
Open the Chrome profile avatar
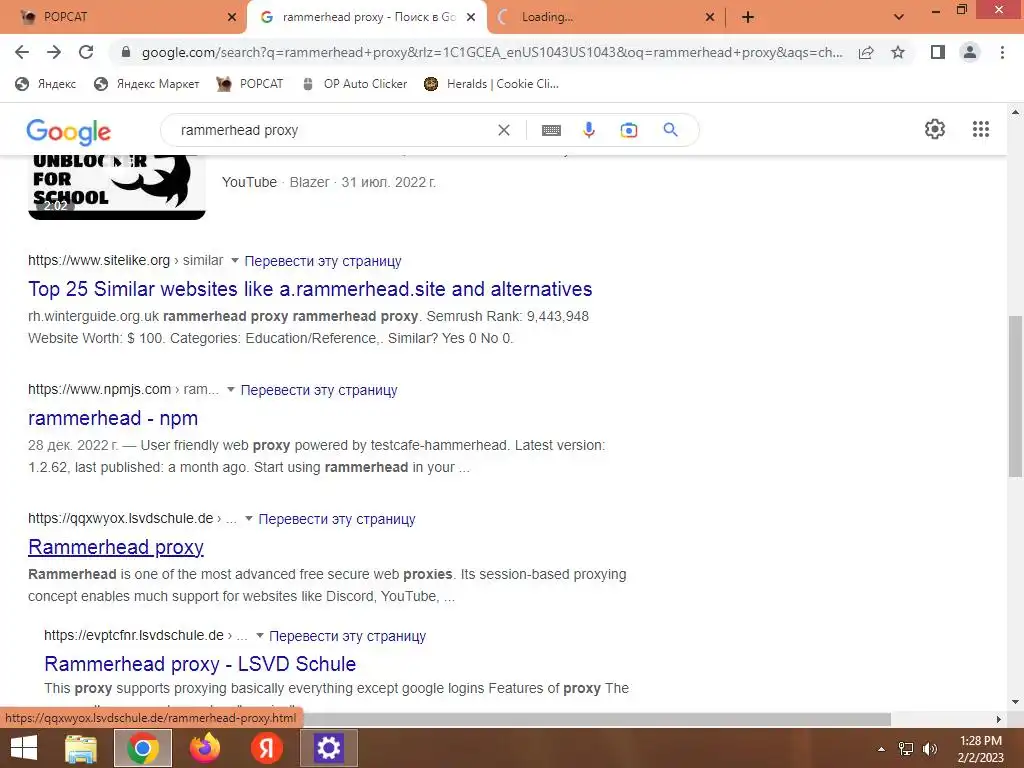pyautogui.click(x=970, y=52)
